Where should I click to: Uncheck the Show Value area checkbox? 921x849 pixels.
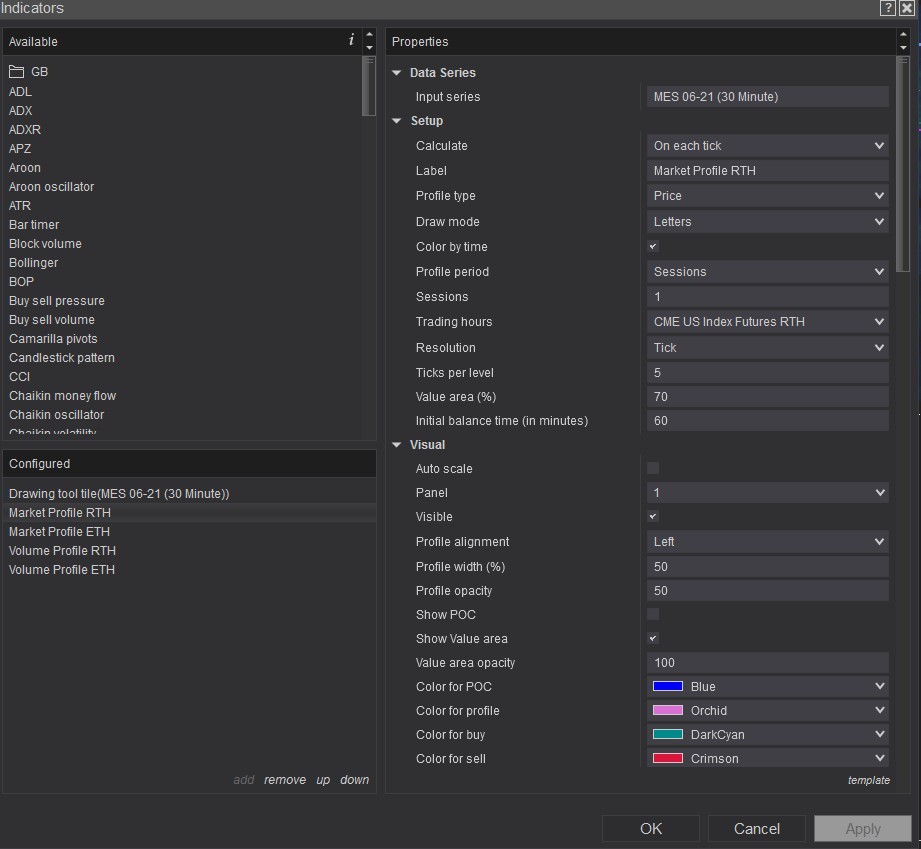[x=653, y=638]
